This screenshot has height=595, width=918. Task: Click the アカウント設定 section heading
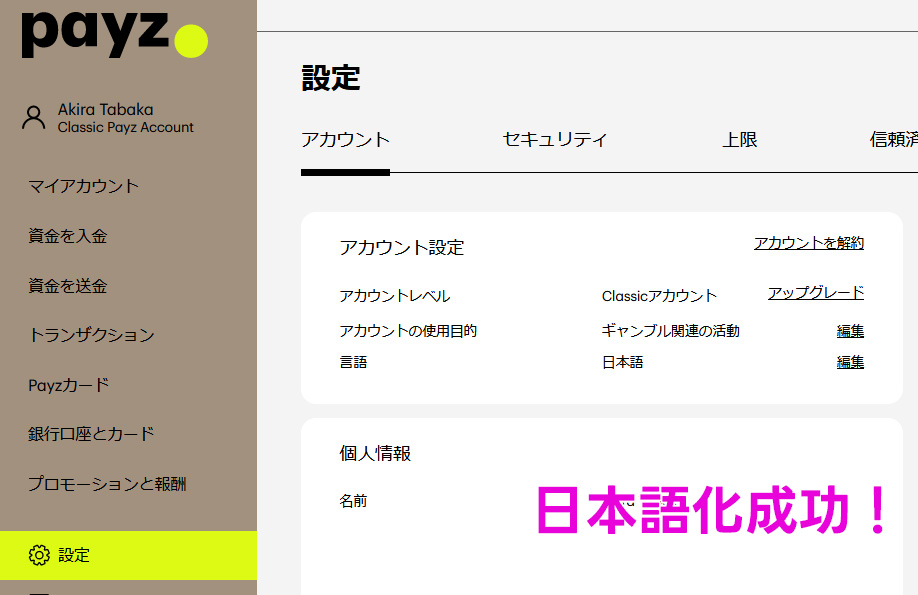402,247
